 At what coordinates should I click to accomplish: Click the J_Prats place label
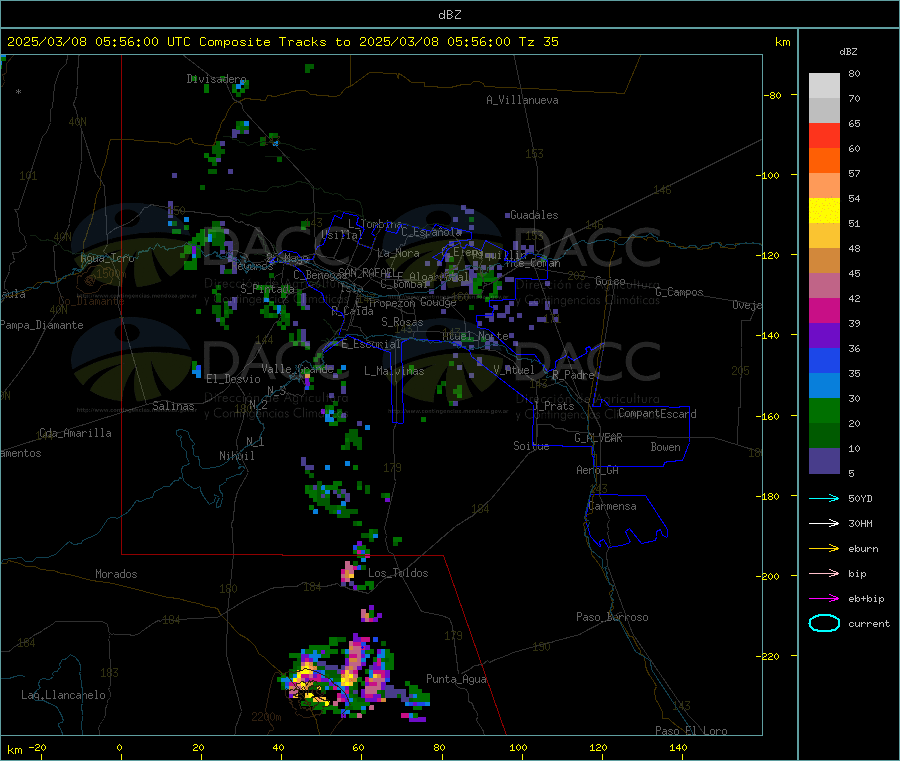(553, 406)
